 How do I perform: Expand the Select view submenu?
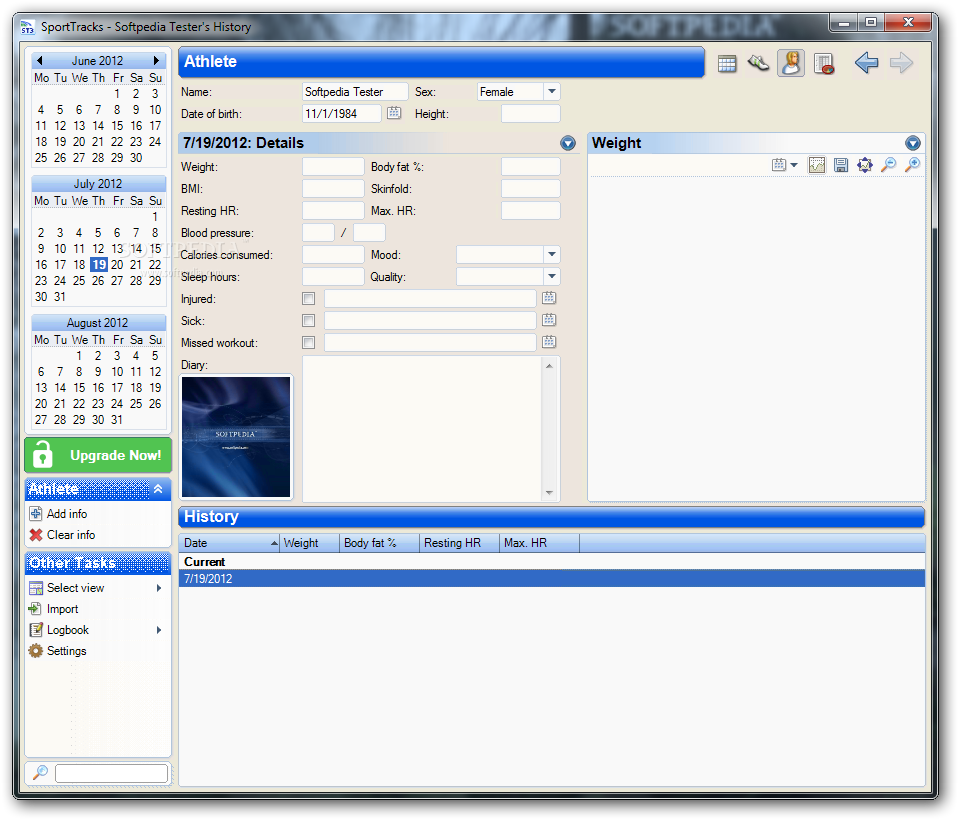[x=159, y=588]
